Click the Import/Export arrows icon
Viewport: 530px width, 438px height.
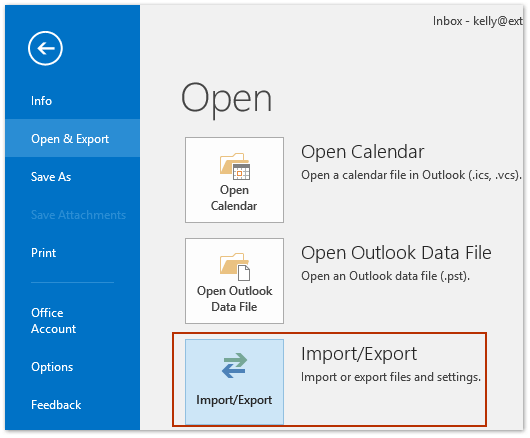pos(234,365)
